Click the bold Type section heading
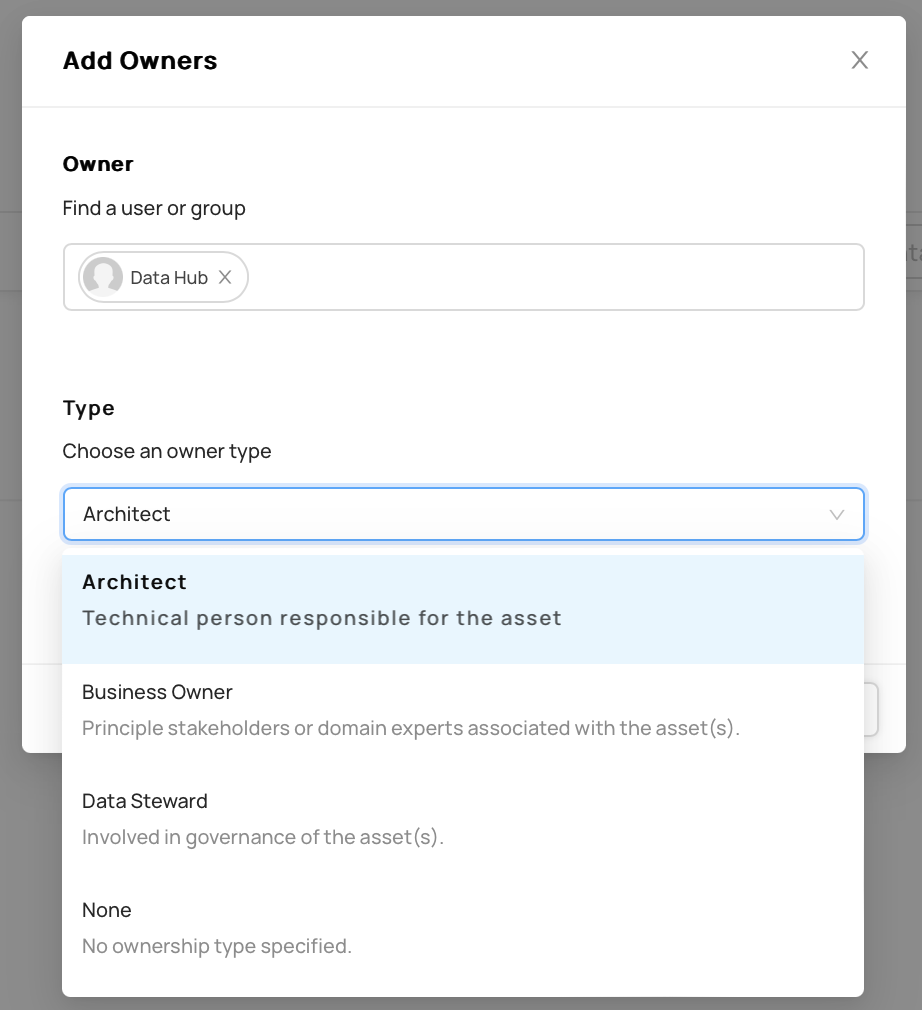This screenshot has height=1010, width=922. click(x=89, y=408)
